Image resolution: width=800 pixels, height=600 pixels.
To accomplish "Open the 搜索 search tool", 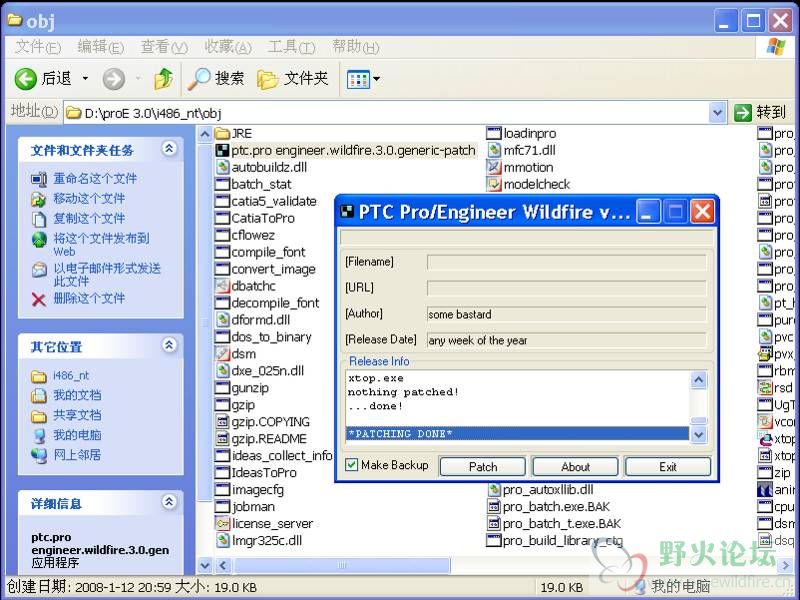I will pos(215,79).
